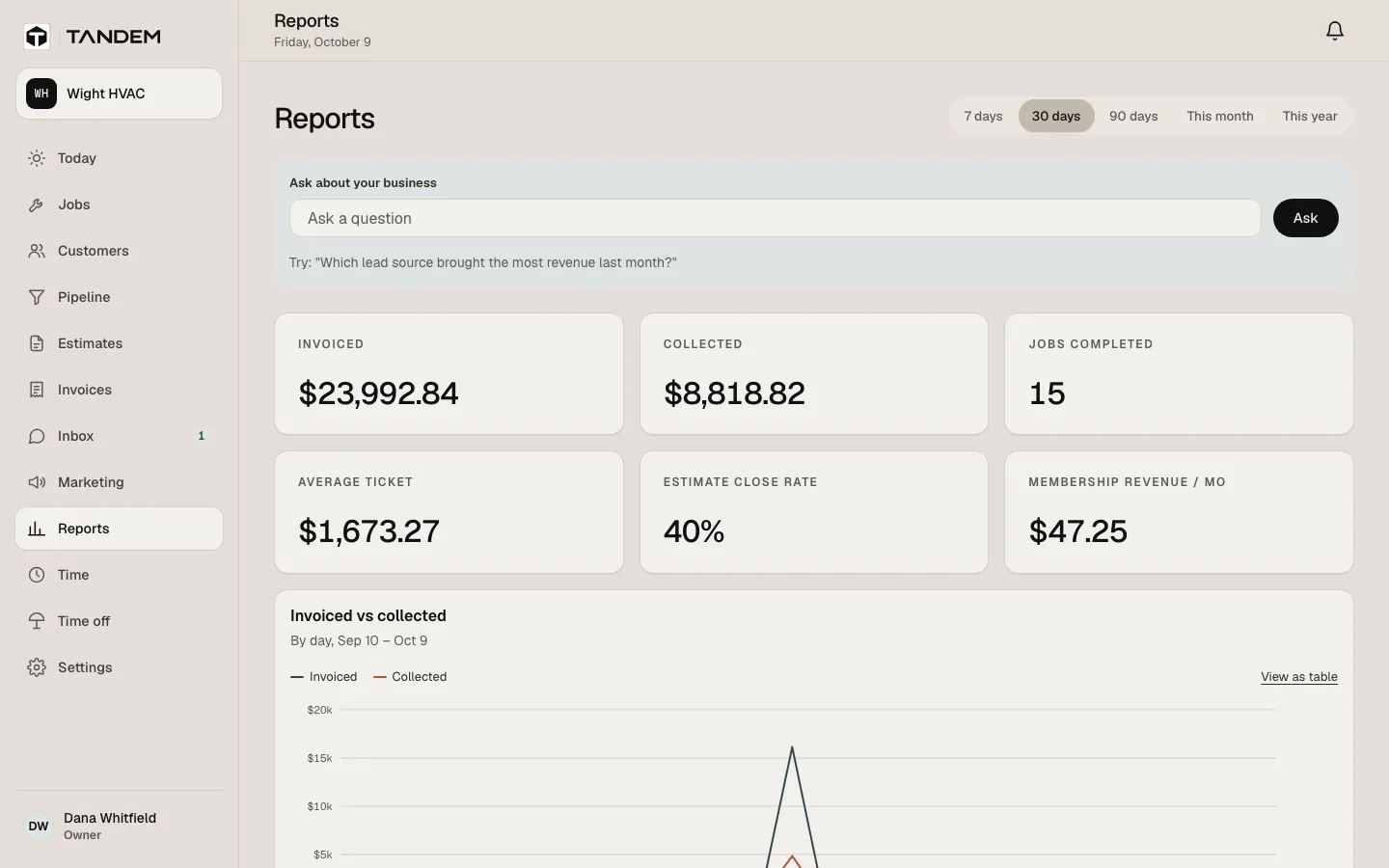The width and height of the screenshot is (1389, 868).
Task: Click the $15k axis label
Action: 319,758
